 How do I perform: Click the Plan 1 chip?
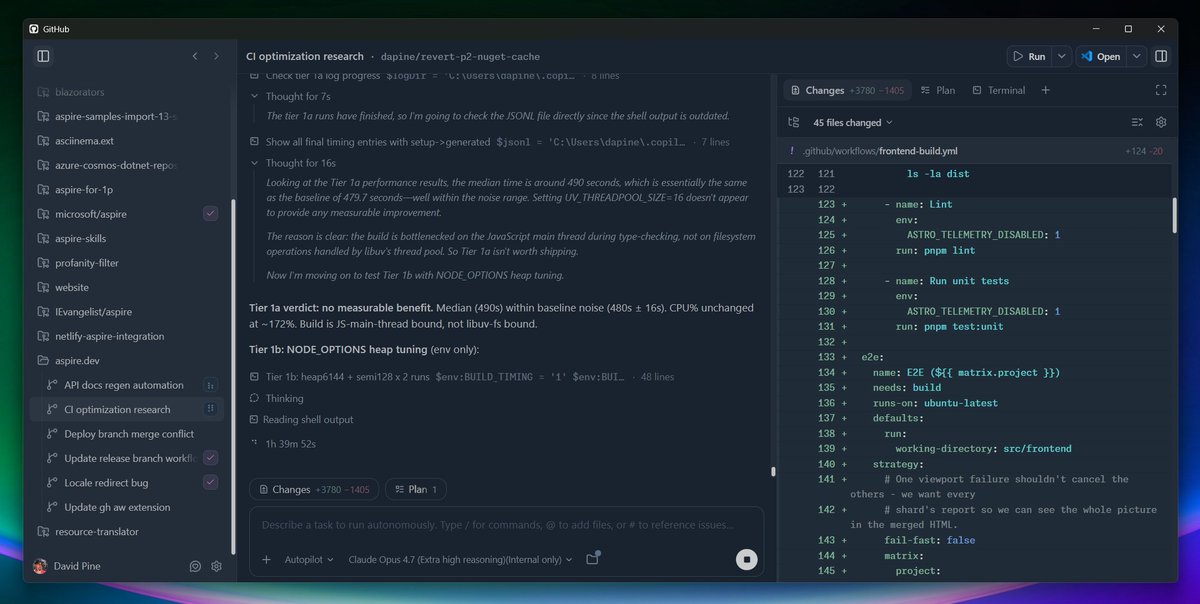416,489
